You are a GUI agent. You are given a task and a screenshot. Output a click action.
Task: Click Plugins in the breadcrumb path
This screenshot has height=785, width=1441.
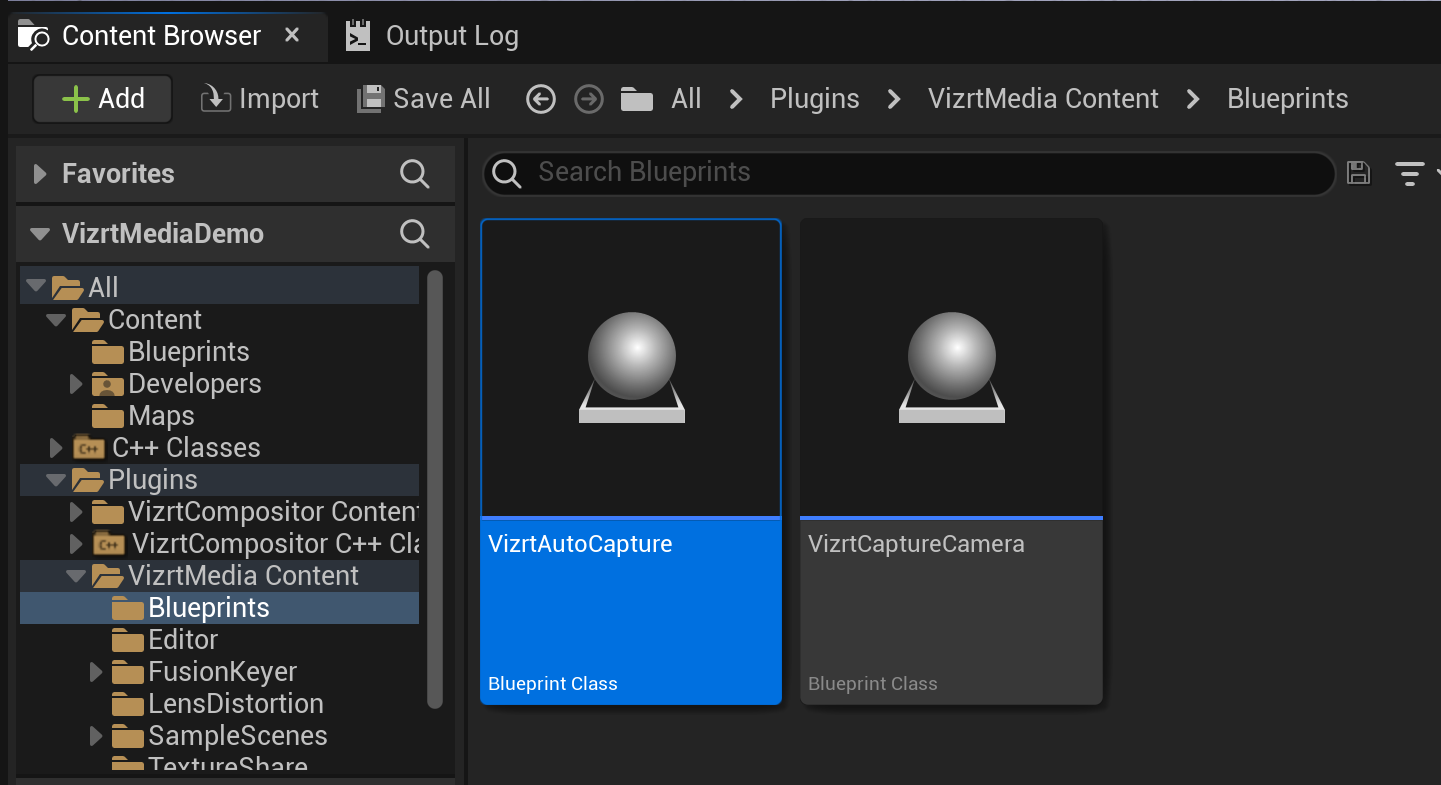click(x=814, y=99)
